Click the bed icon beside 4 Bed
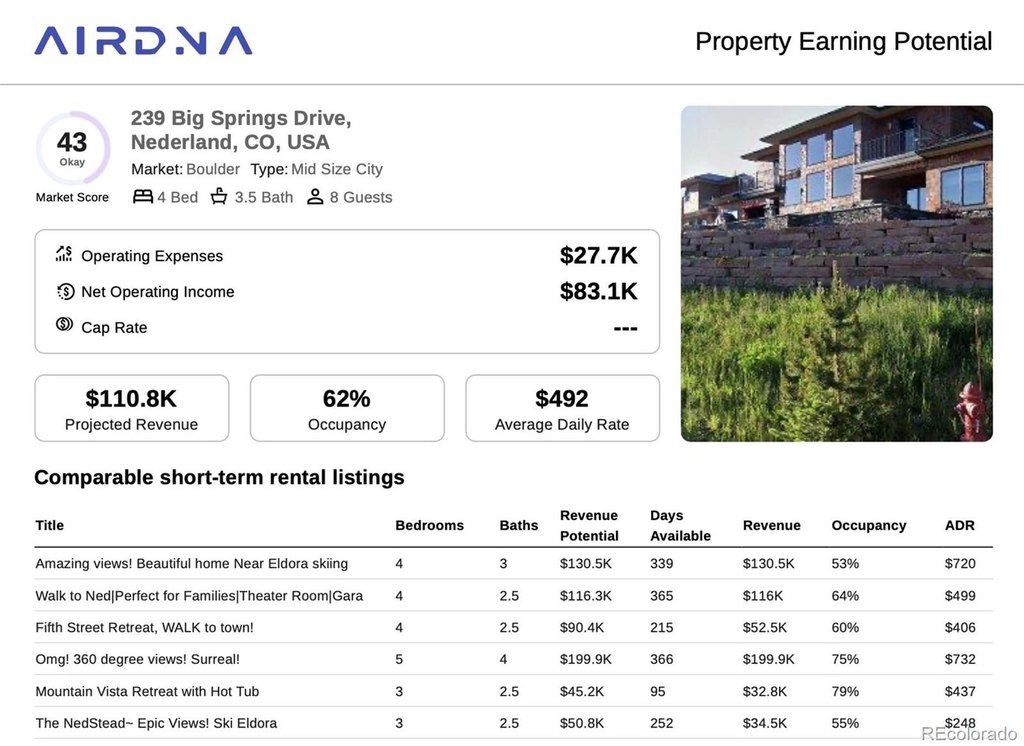Screen dimensions: 1024x746 (143, 197)
